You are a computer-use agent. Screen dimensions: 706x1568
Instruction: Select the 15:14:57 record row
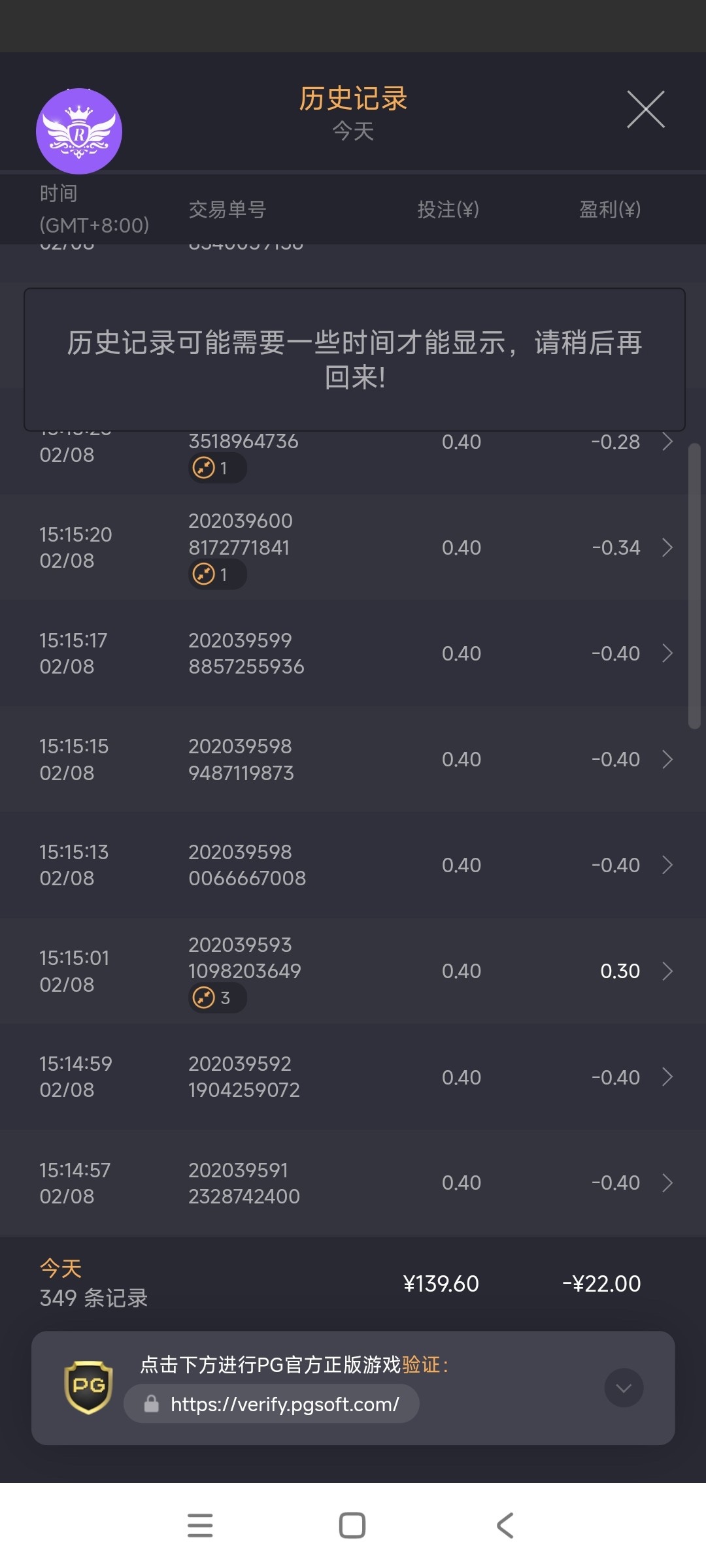tap(353, 1183)
